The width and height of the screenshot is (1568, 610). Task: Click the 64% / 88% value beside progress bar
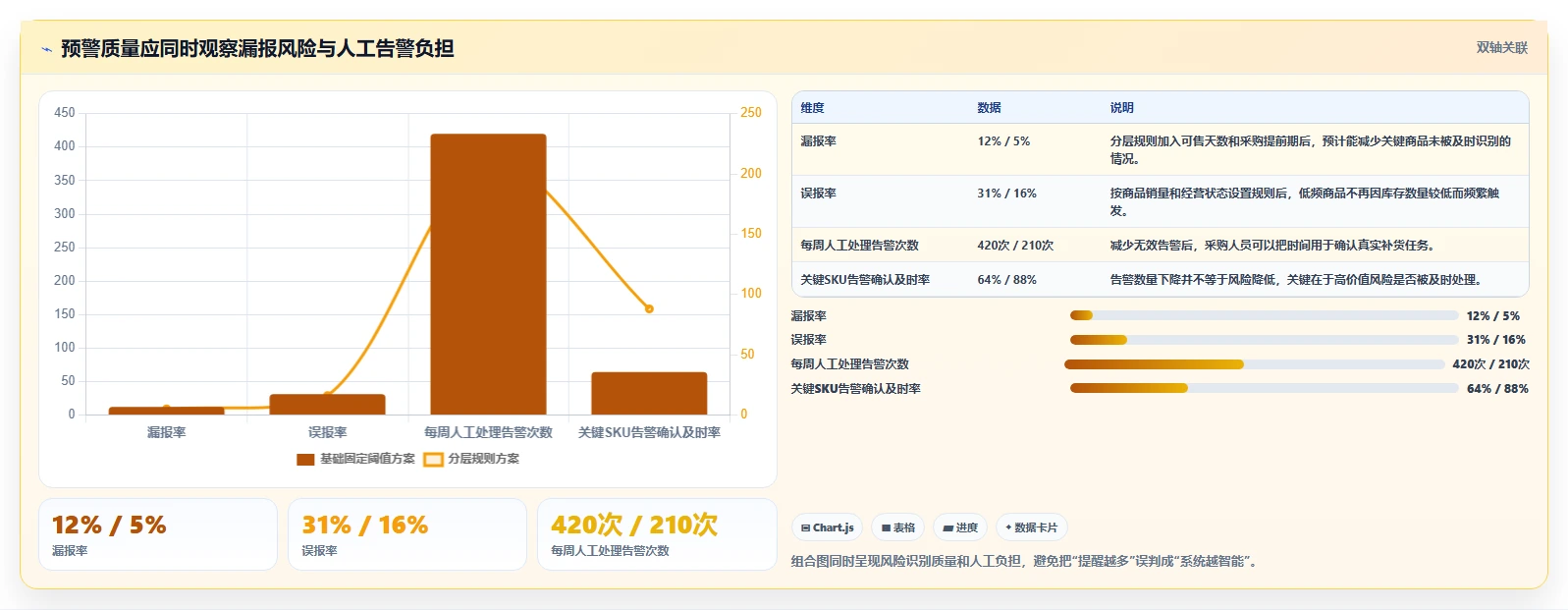coord(1497,388)
